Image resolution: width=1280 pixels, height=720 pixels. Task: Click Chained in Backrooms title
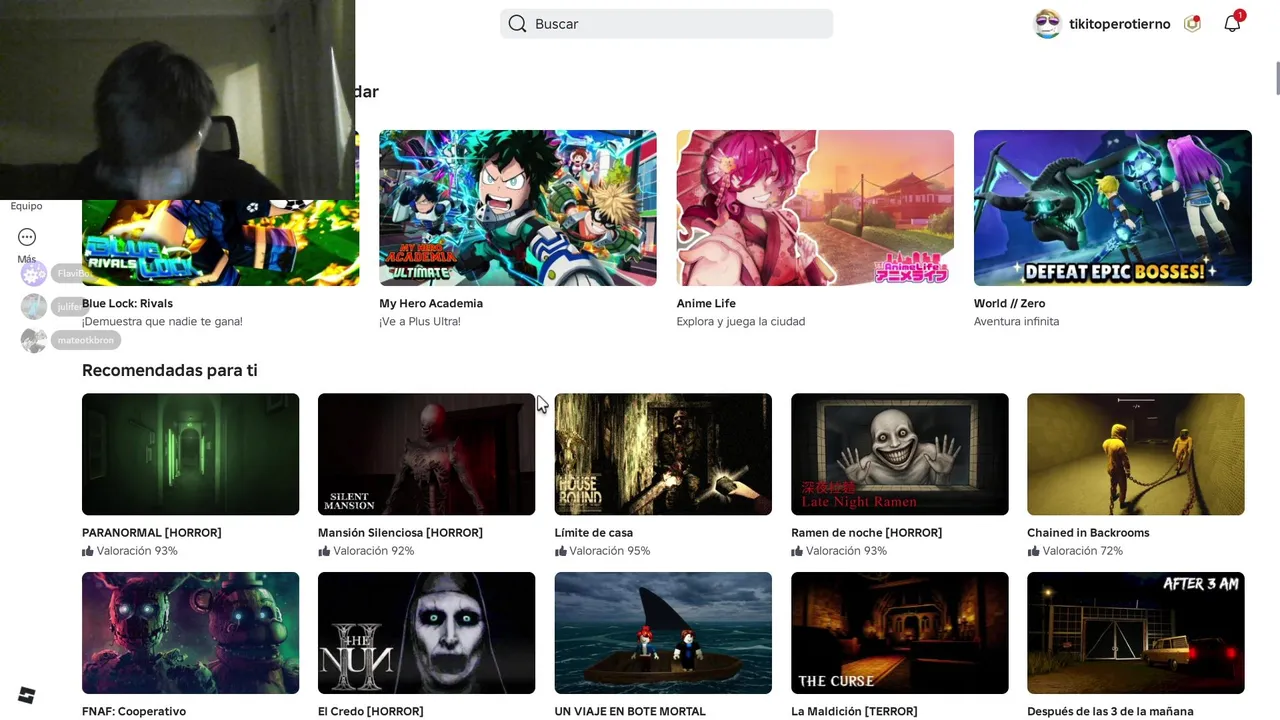pos(1088,533)
